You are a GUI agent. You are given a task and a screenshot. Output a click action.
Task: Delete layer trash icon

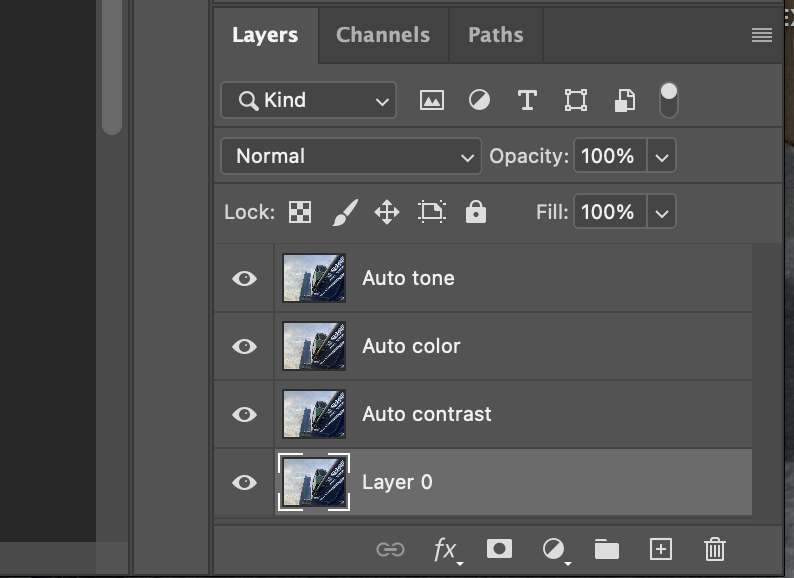point(714,549)
